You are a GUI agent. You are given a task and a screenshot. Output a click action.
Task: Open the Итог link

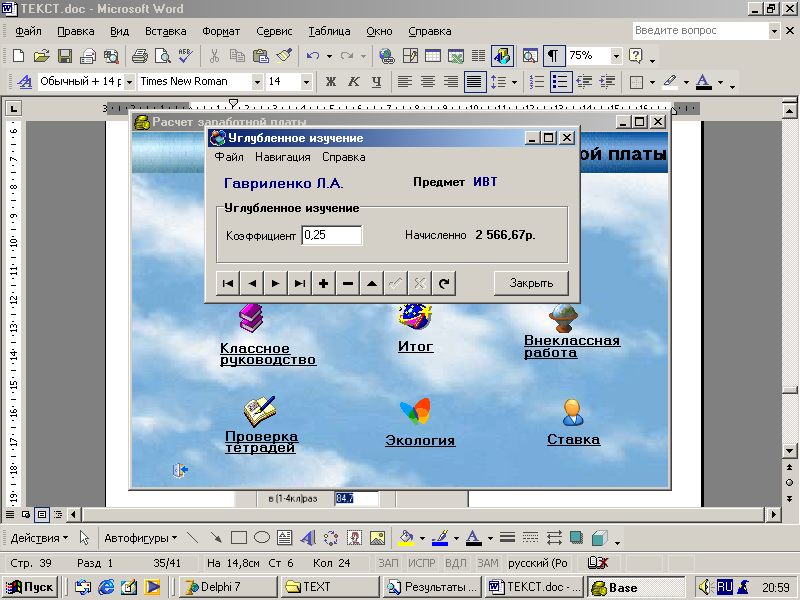point(415,346)
